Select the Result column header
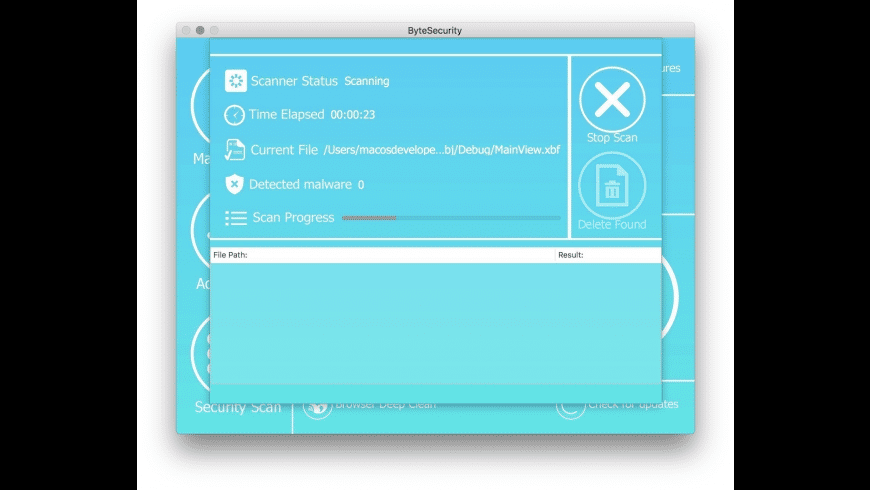Viewport: 870px width, 490px height. click(x=608, y=255)
